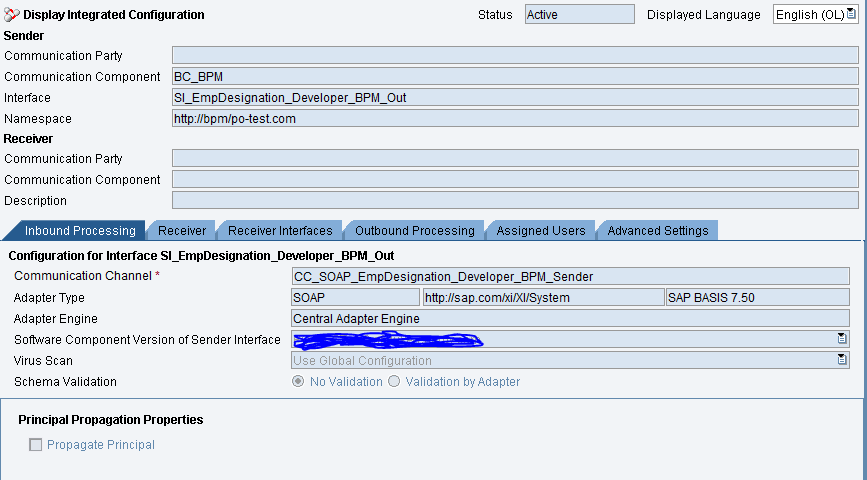Viewport: 867px width, 480px height.
Task: Click the Receiver section heading
Action: [28, 138]
